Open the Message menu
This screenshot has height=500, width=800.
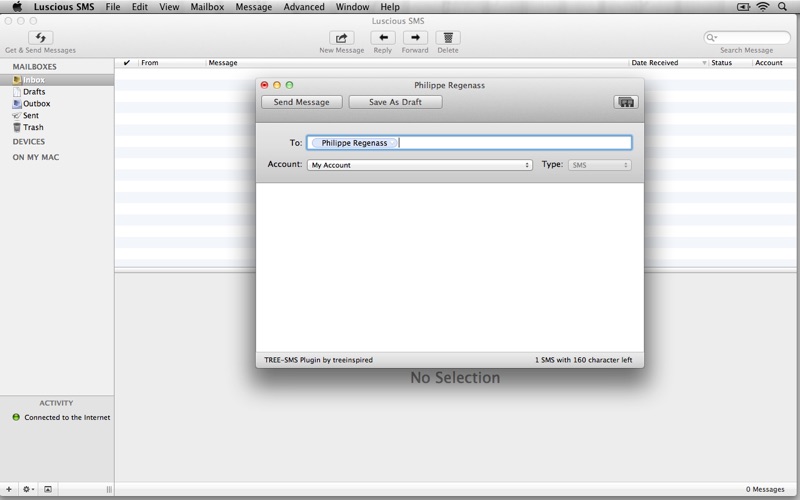[x=254, y=7]
